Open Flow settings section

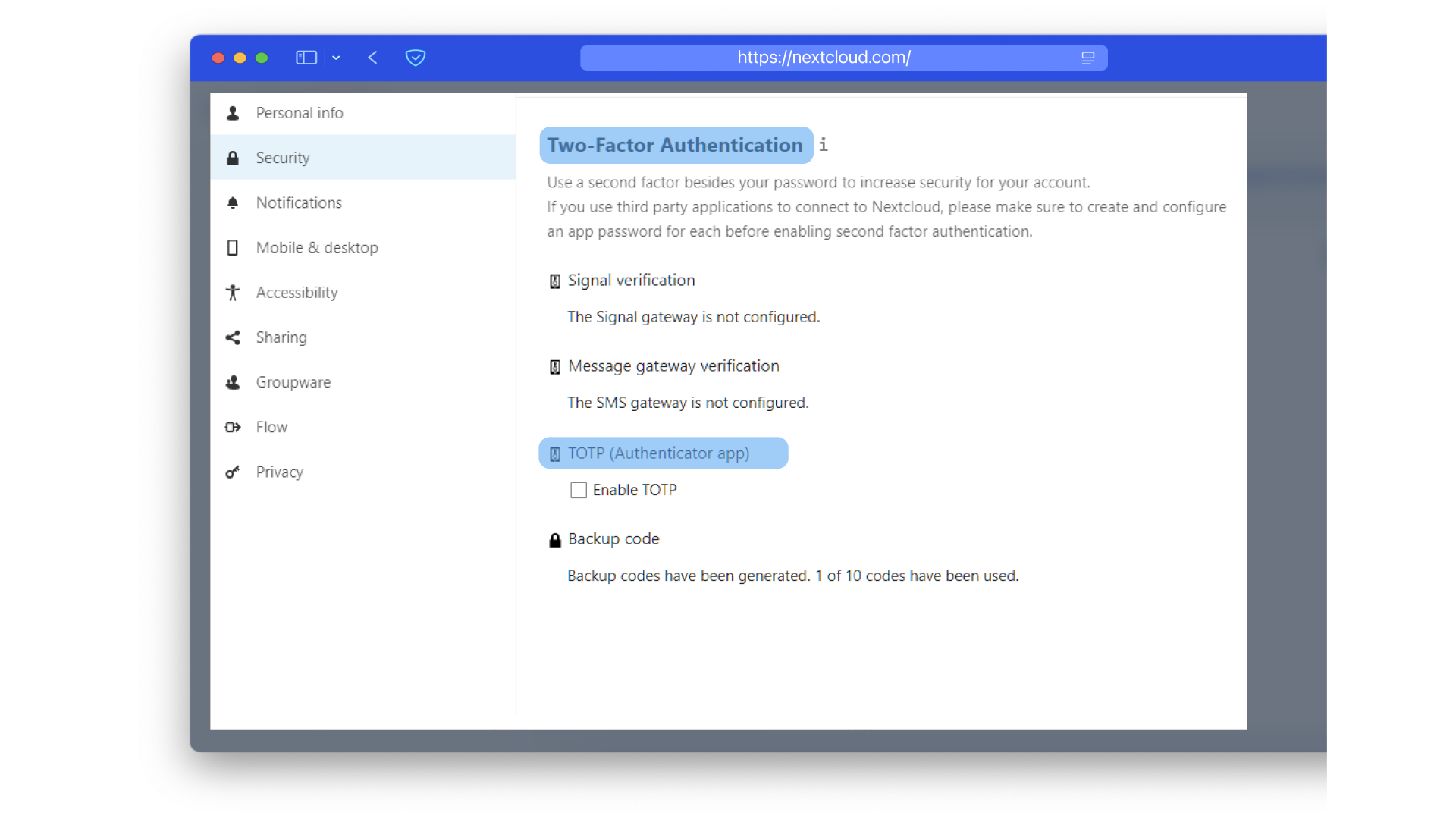362,427
